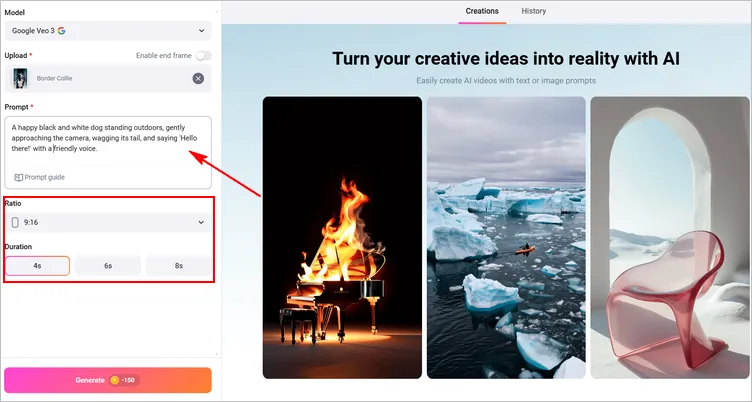Click the 'Border Collie' file name text
Viewport: 752px width, 402px height.
(54, 78)
